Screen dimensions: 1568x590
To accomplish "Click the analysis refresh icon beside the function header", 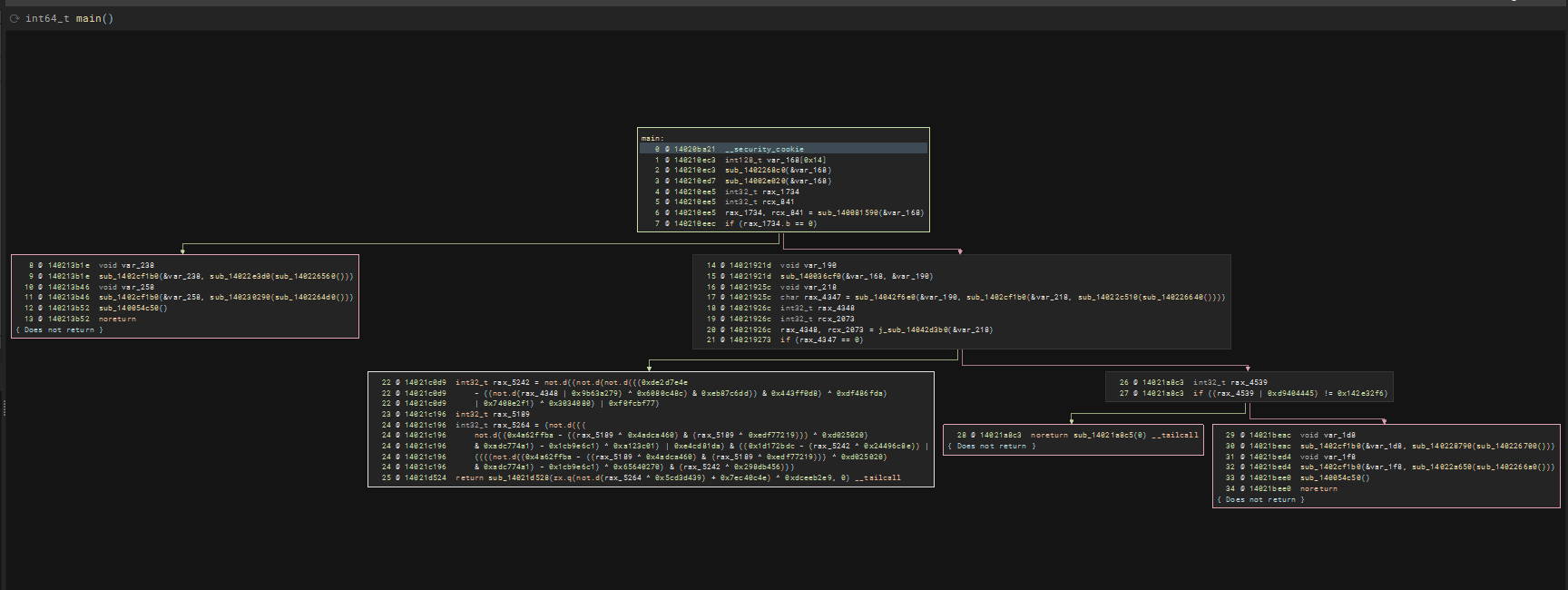I will tap(15, 18).
